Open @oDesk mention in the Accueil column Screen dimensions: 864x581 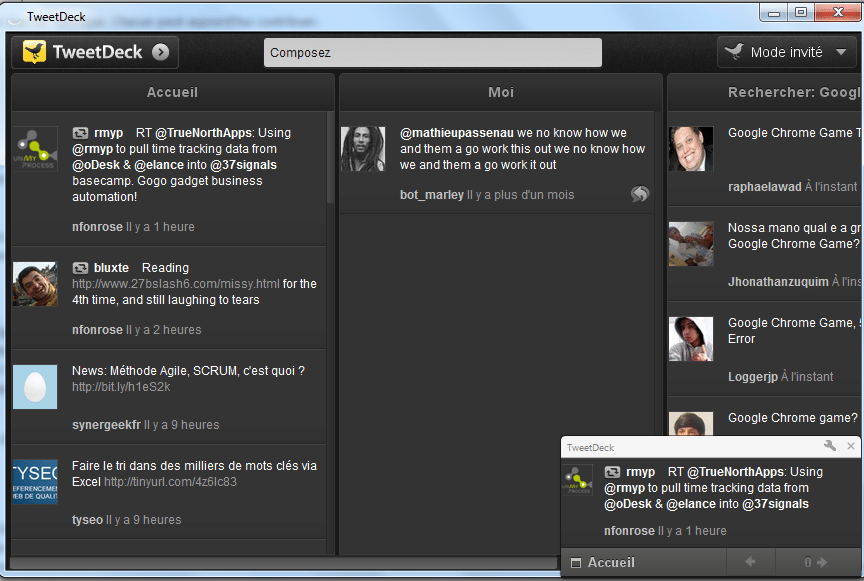(x=96, y=165)
